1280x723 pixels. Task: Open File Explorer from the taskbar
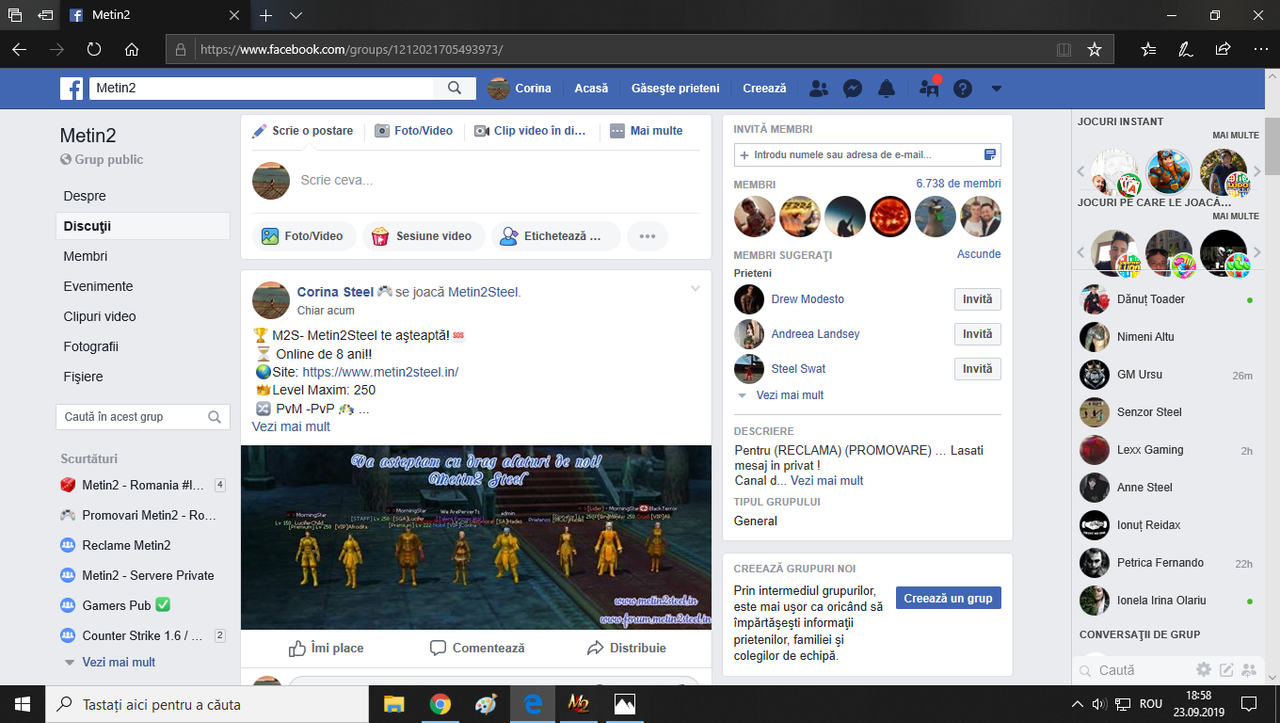click(x=394, y=704)
